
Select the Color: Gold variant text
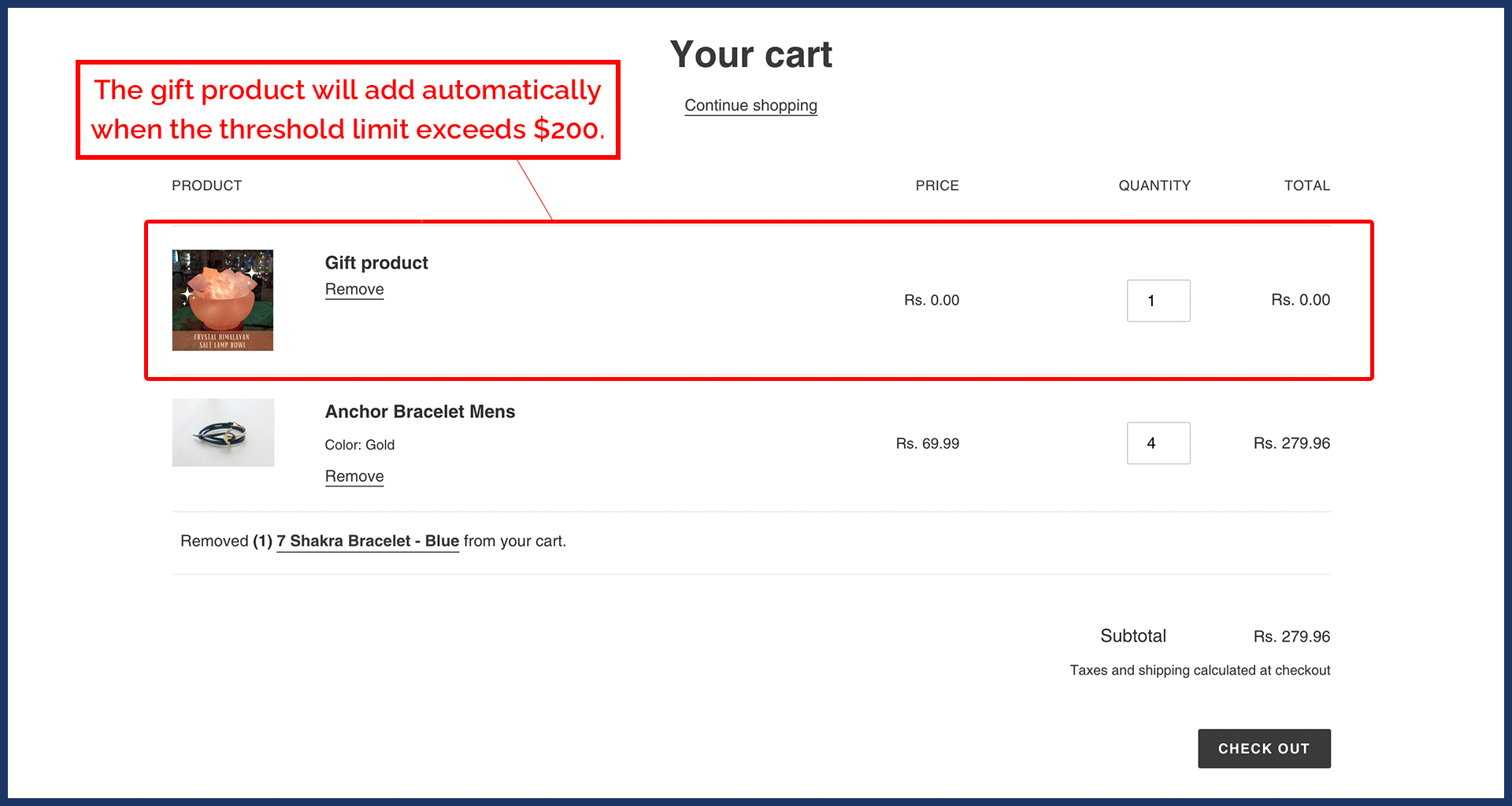pos(360,445)
